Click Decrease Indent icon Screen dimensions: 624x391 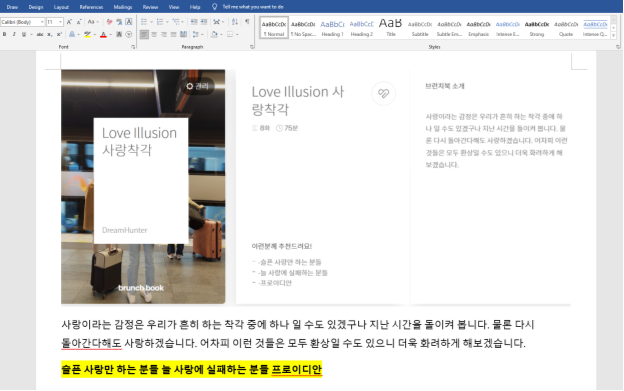[194, 22]
